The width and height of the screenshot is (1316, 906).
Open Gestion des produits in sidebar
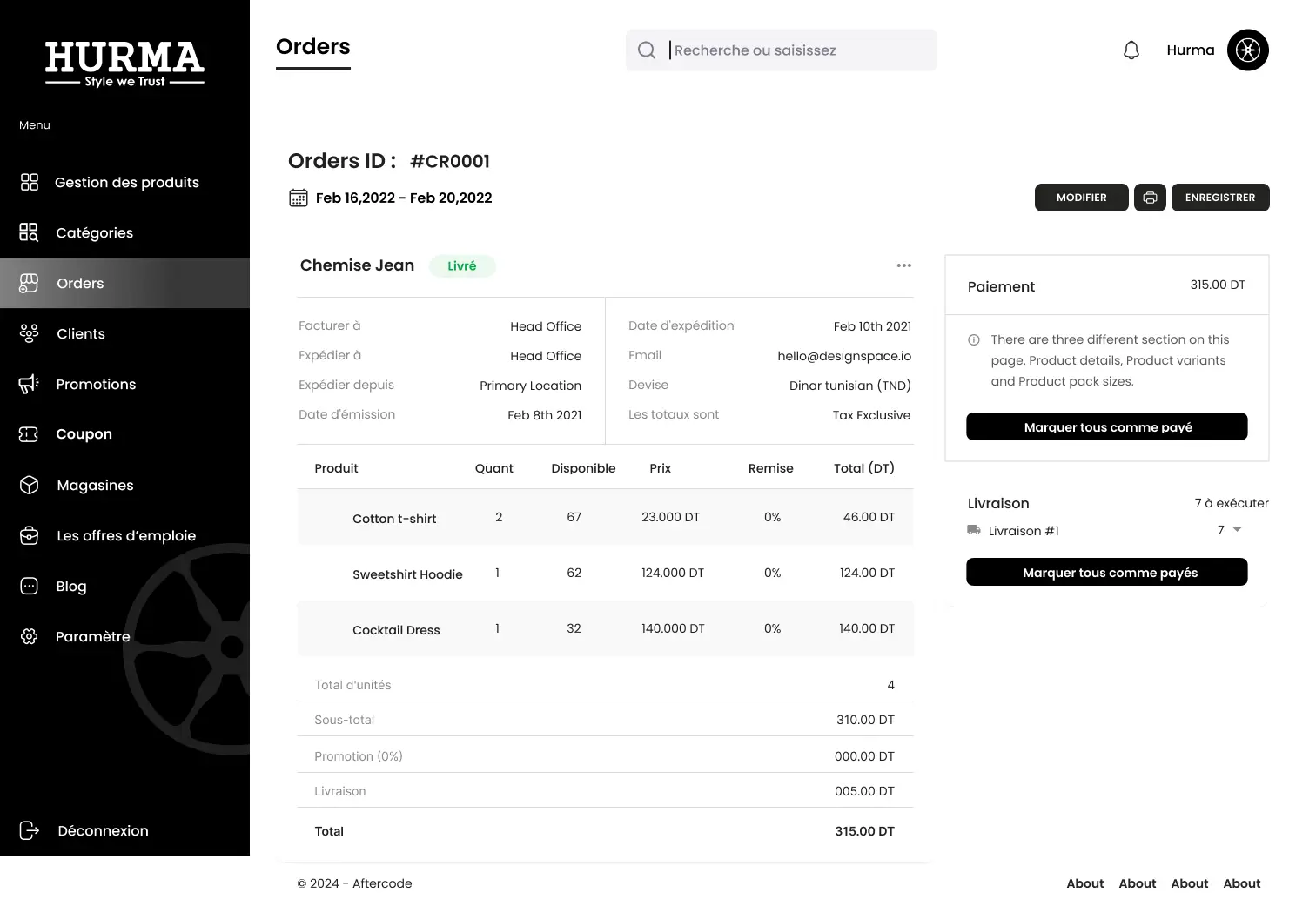(x=126, y=183)
